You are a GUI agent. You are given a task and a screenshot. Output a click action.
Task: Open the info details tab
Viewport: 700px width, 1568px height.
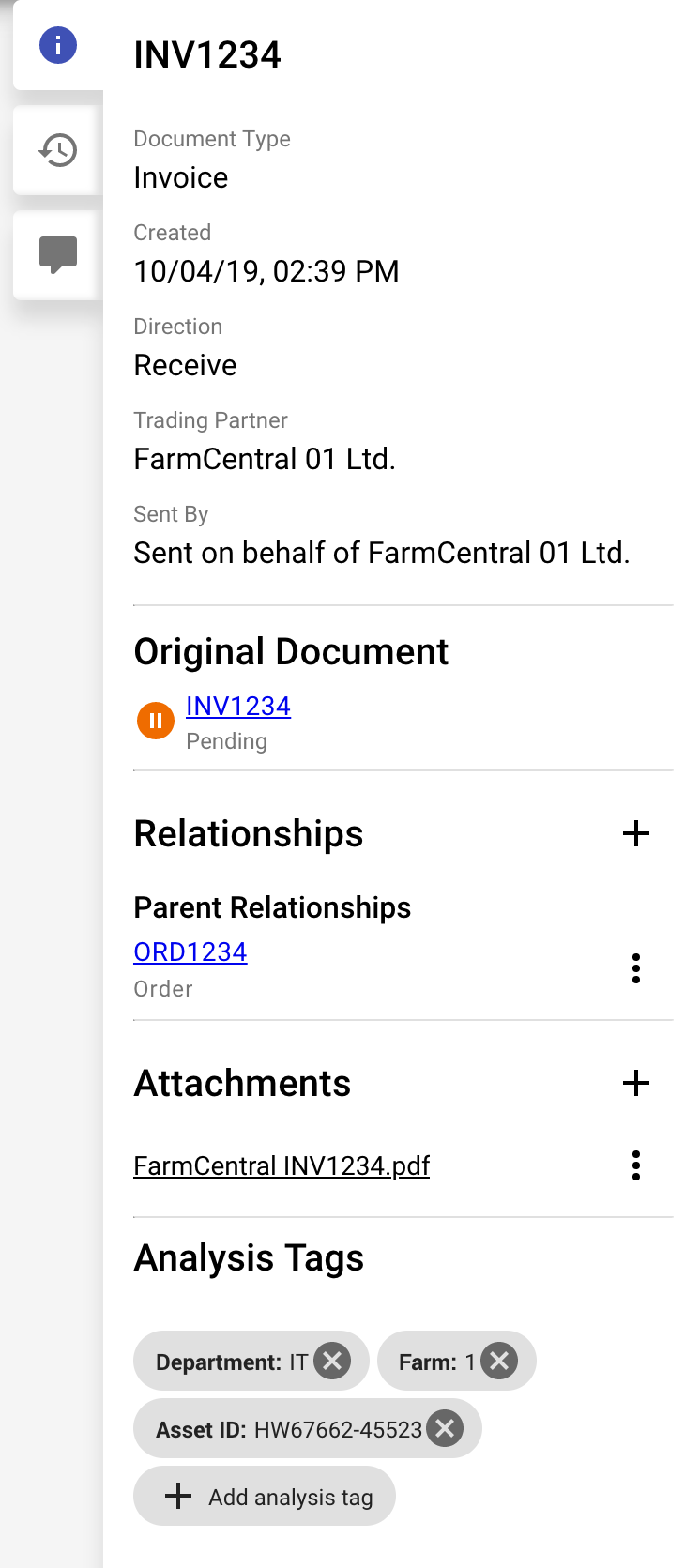click(x=58, y=45)
